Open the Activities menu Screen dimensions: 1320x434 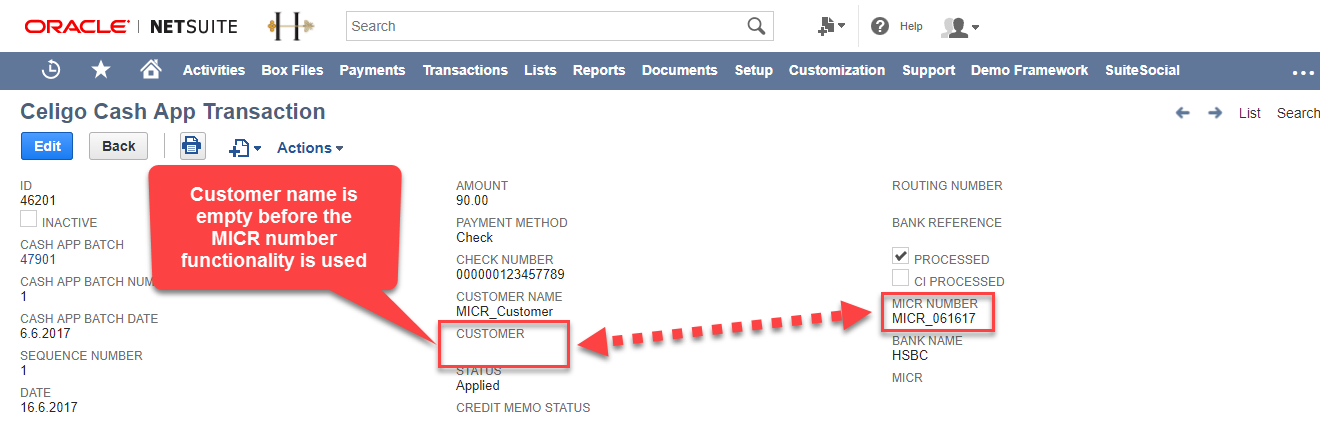pos(214,70)
